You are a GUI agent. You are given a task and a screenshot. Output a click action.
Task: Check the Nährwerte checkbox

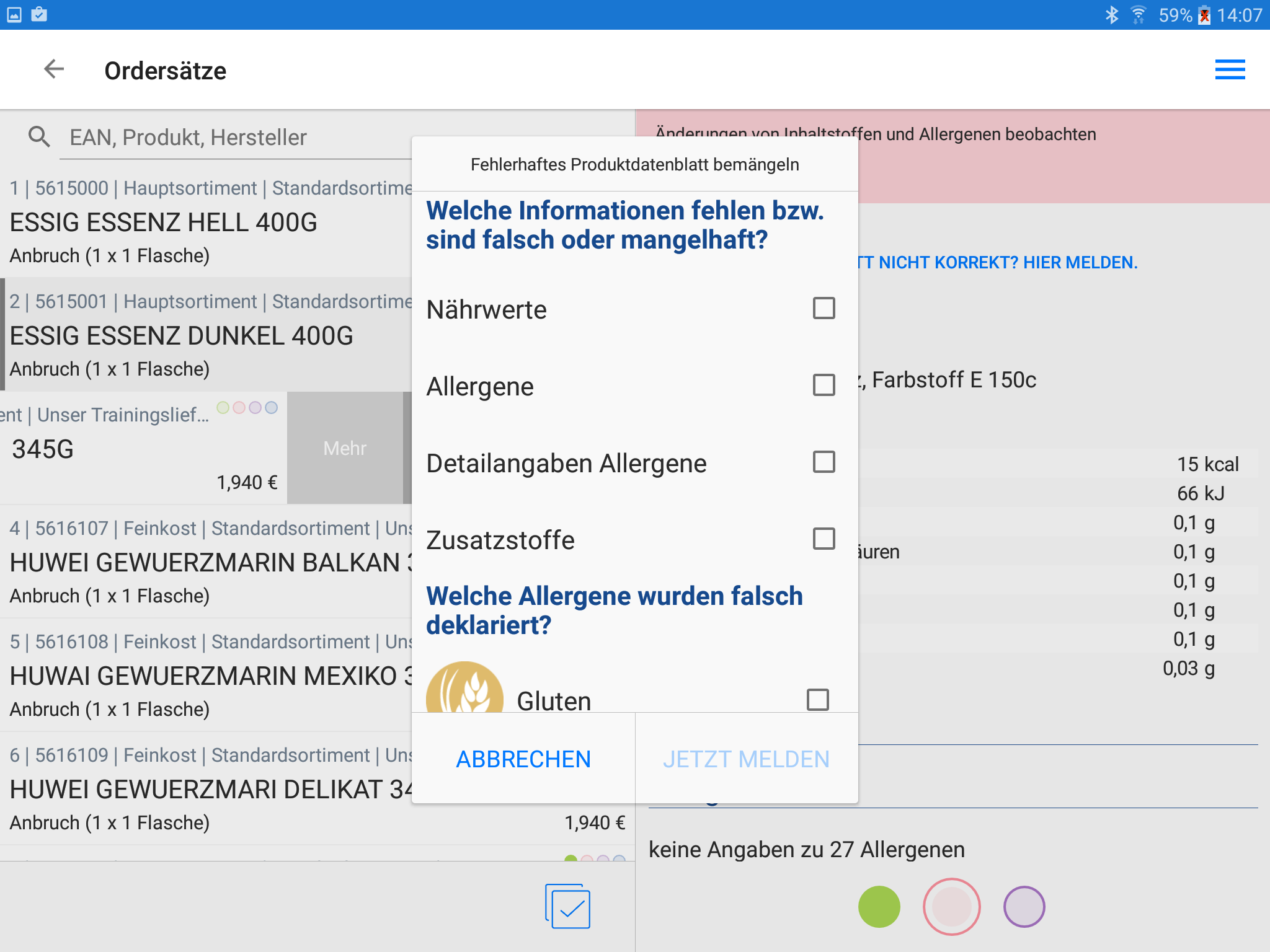824,308
